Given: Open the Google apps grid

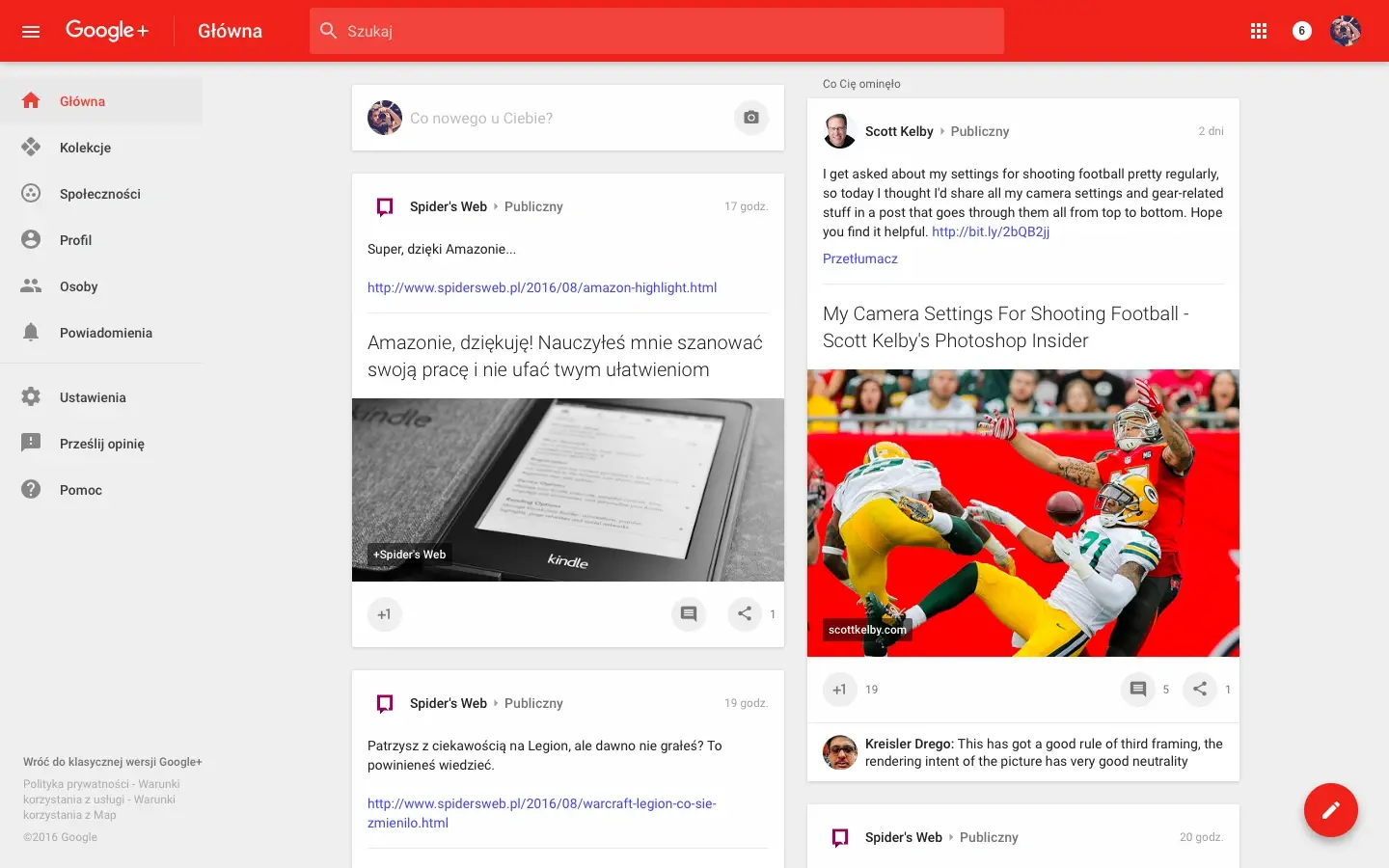Looking at the screenshot, I should point(1258,31).
